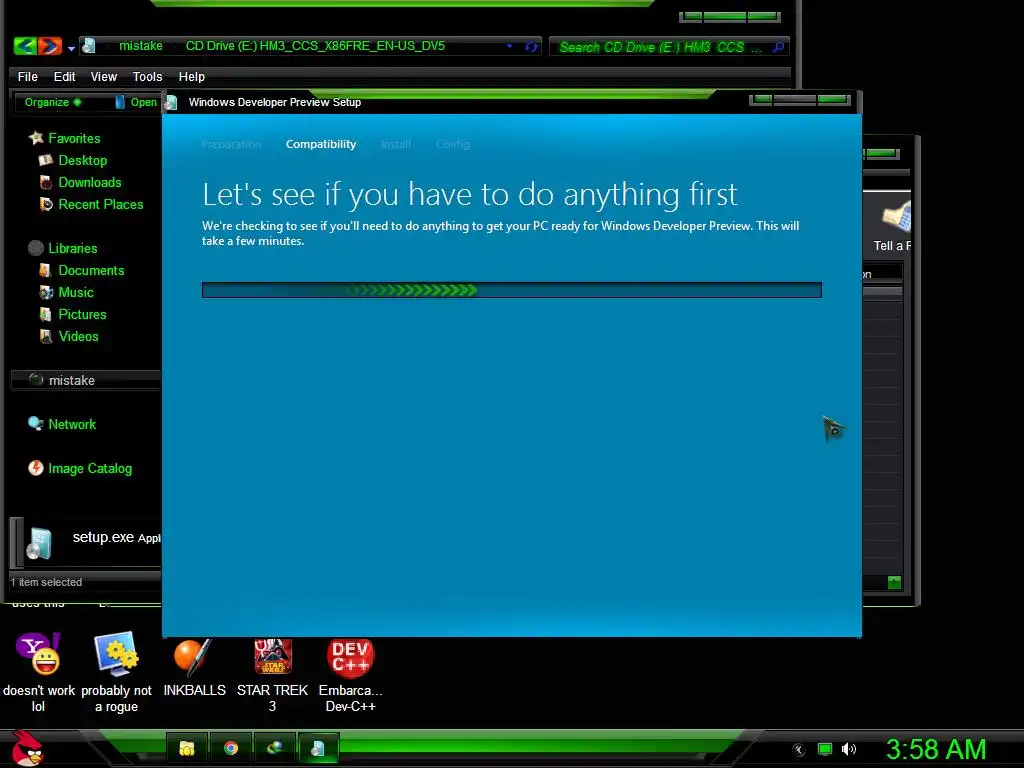The height and width of the screenshot is (768, 1024).
Task: Click the green monitor tray icon
Action: (x=825, y=749)
